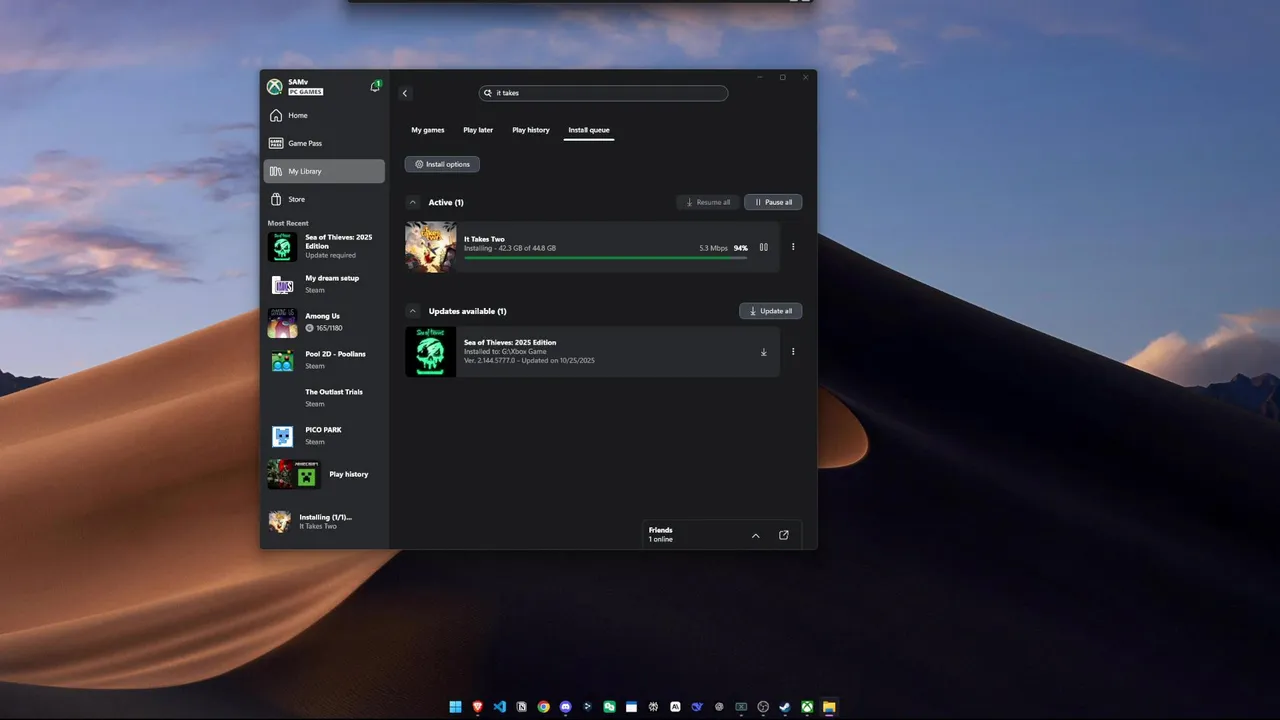The image size is (1280, 720).
Task: Select My Library in the sidebar
Action: tap(324, 171)
